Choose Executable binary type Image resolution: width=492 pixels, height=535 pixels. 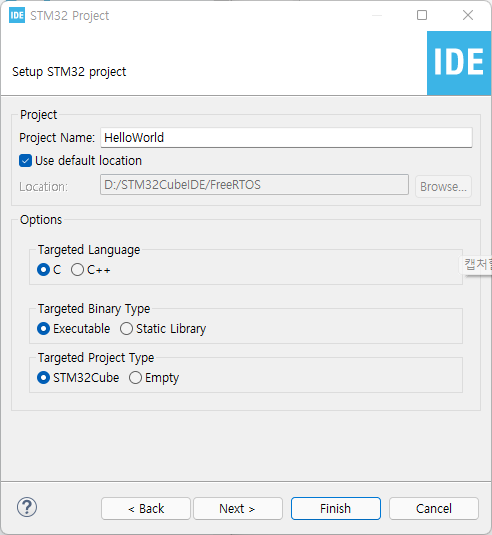[x=43, y=329]
